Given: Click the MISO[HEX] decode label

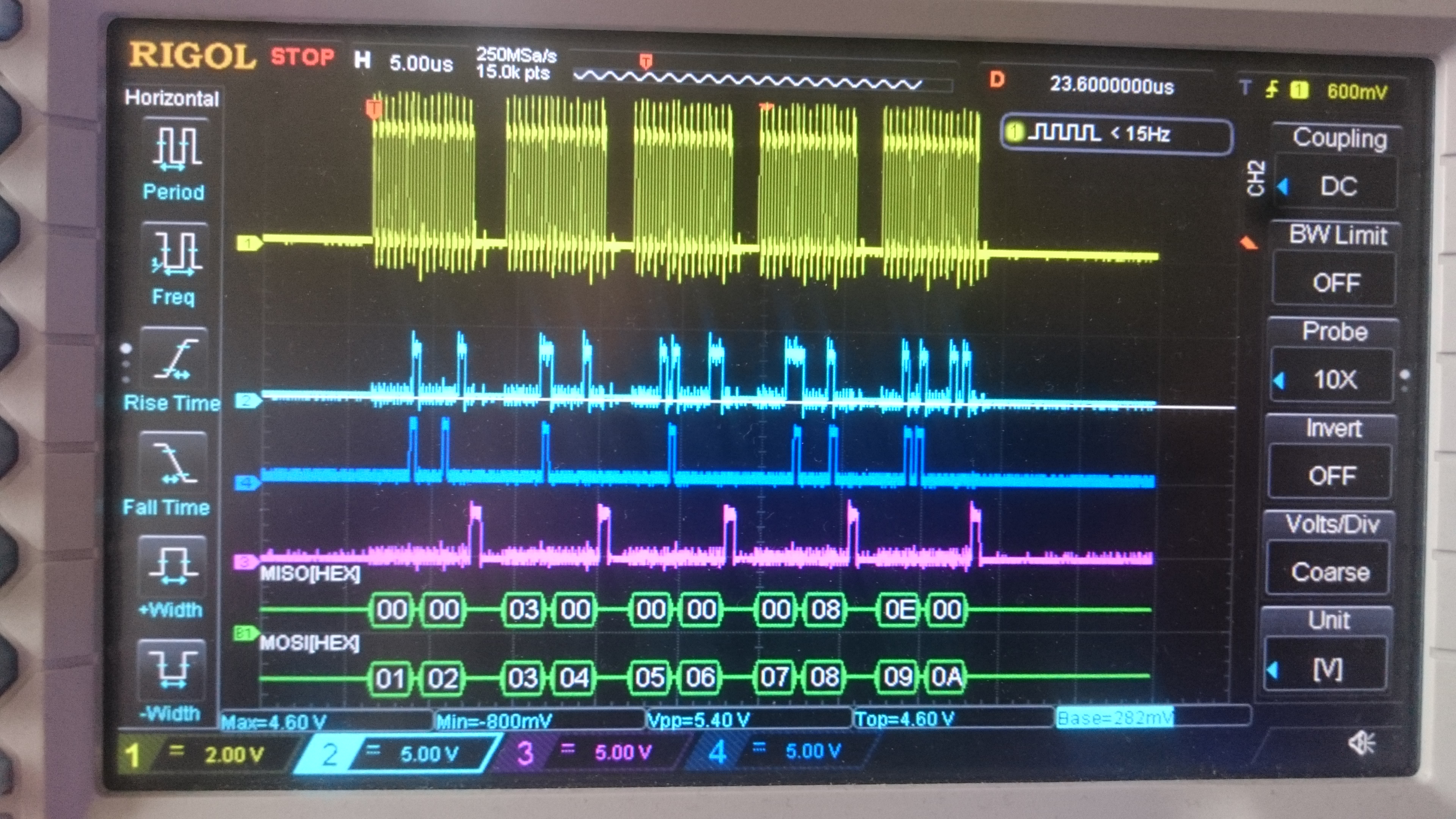Looking at the screenshot, I should tap(310, 574).
